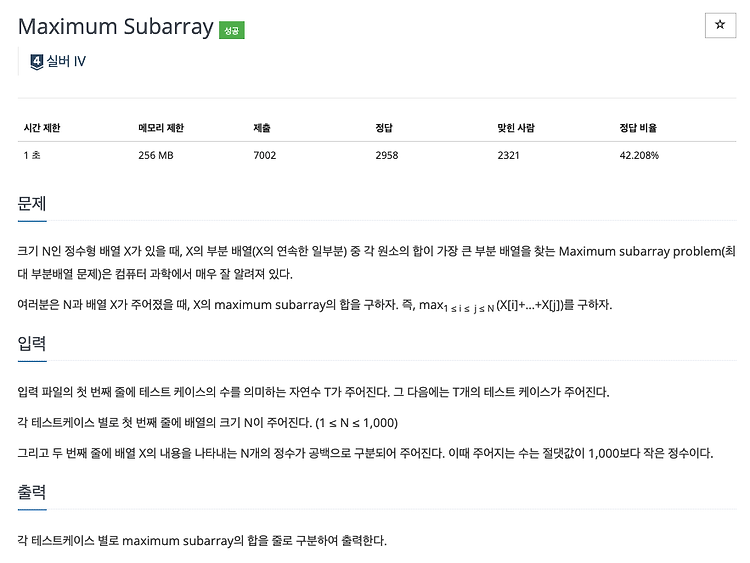Click the 정답 column header
The image size is (750, 563).
(x=384, y=128)
